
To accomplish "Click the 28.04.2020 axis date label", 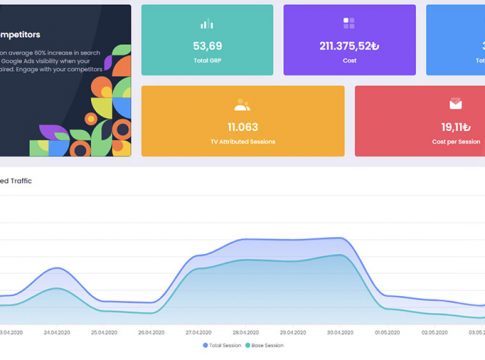I will click(x=246, y=332).
